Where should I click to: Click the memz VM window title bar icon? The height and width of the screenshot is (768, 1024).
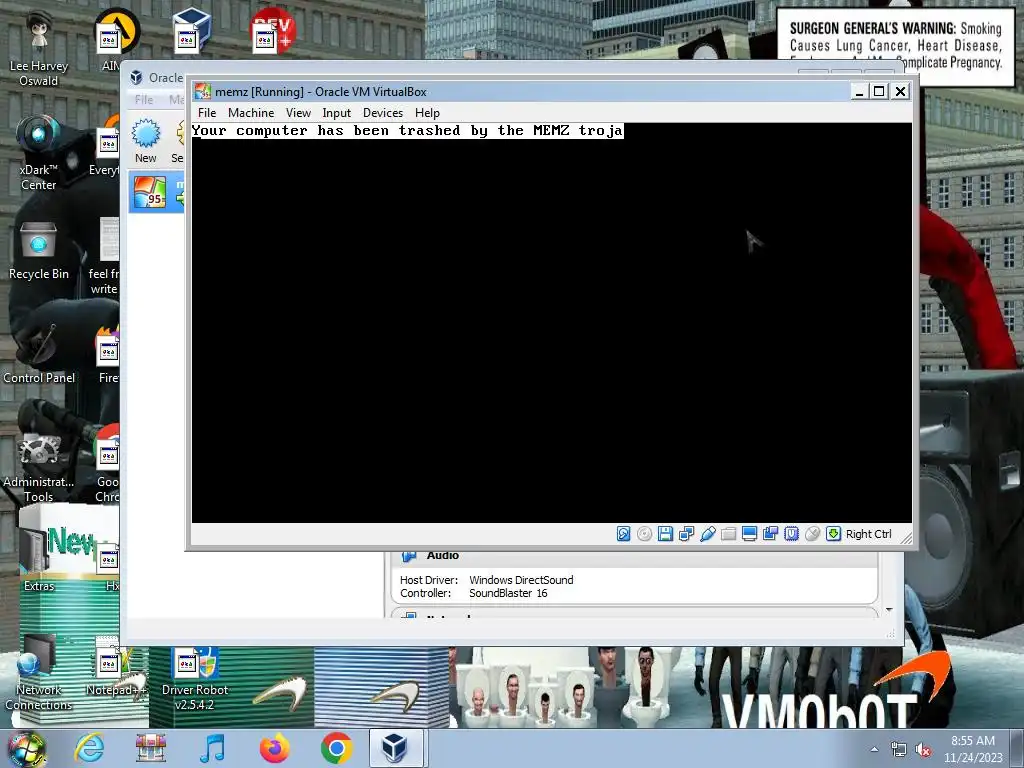click(203, 91)
